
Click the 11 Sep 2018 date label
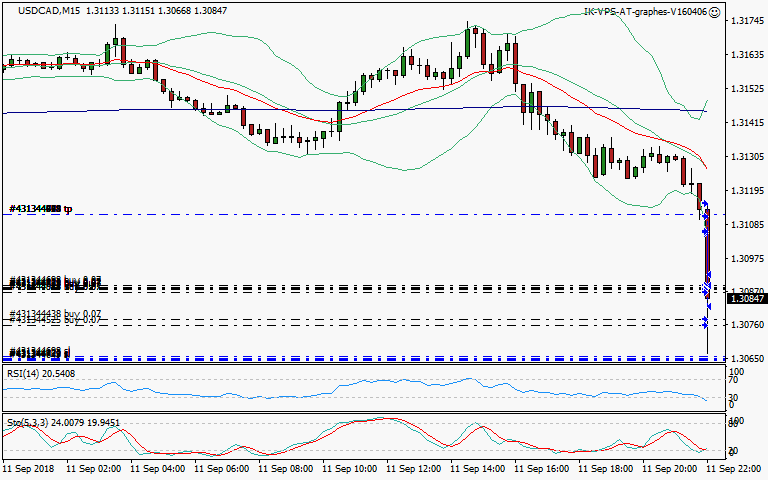click(x=28, y=469)
